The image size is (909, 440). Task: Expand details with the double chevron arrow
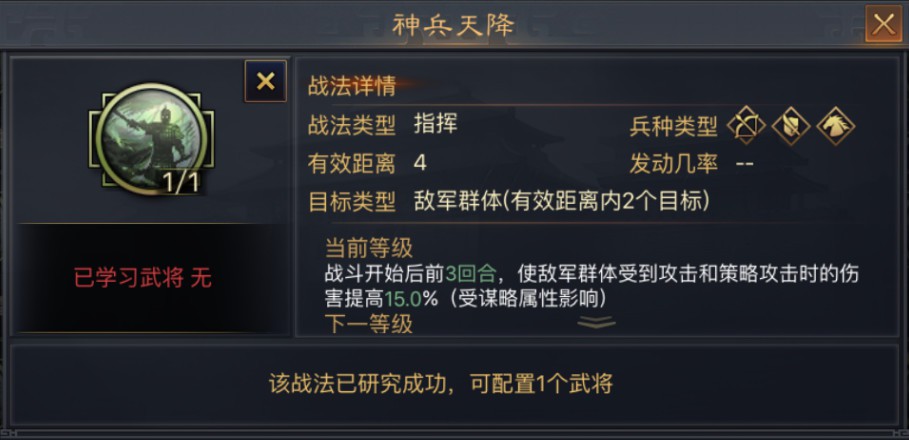point(597,322)
